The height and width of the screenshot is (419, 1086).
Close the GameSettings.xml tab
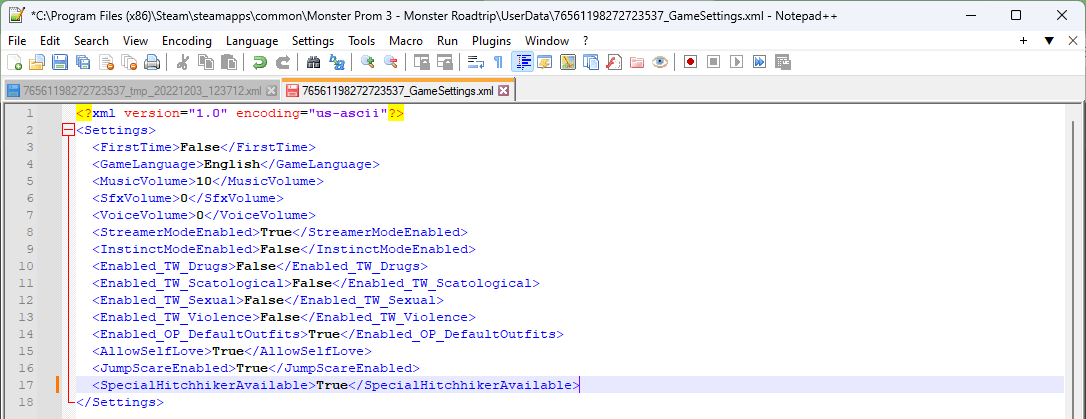[504, 90]
